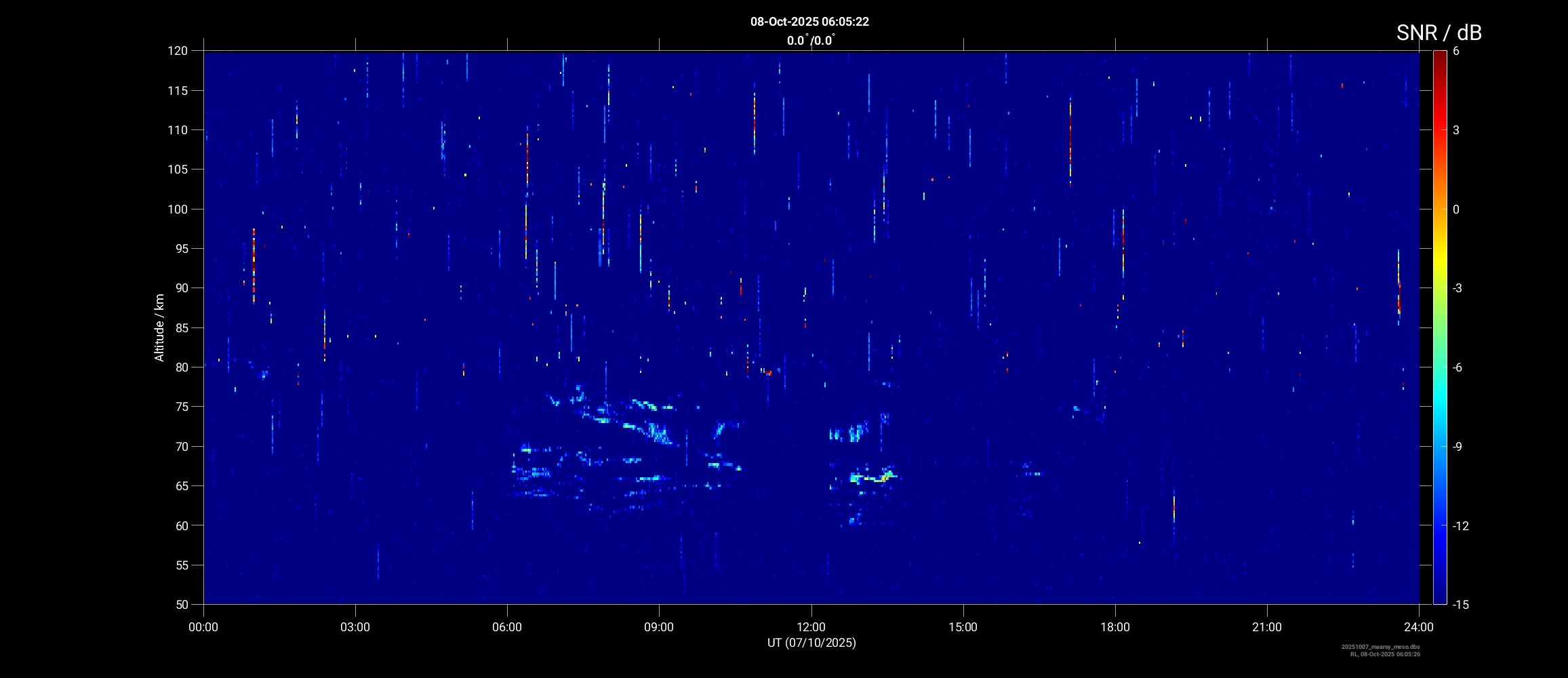The height and width of the screenshot is (678, 1568).
Task: Click the 120 km altitude tick label
Action: click(178, 51)
